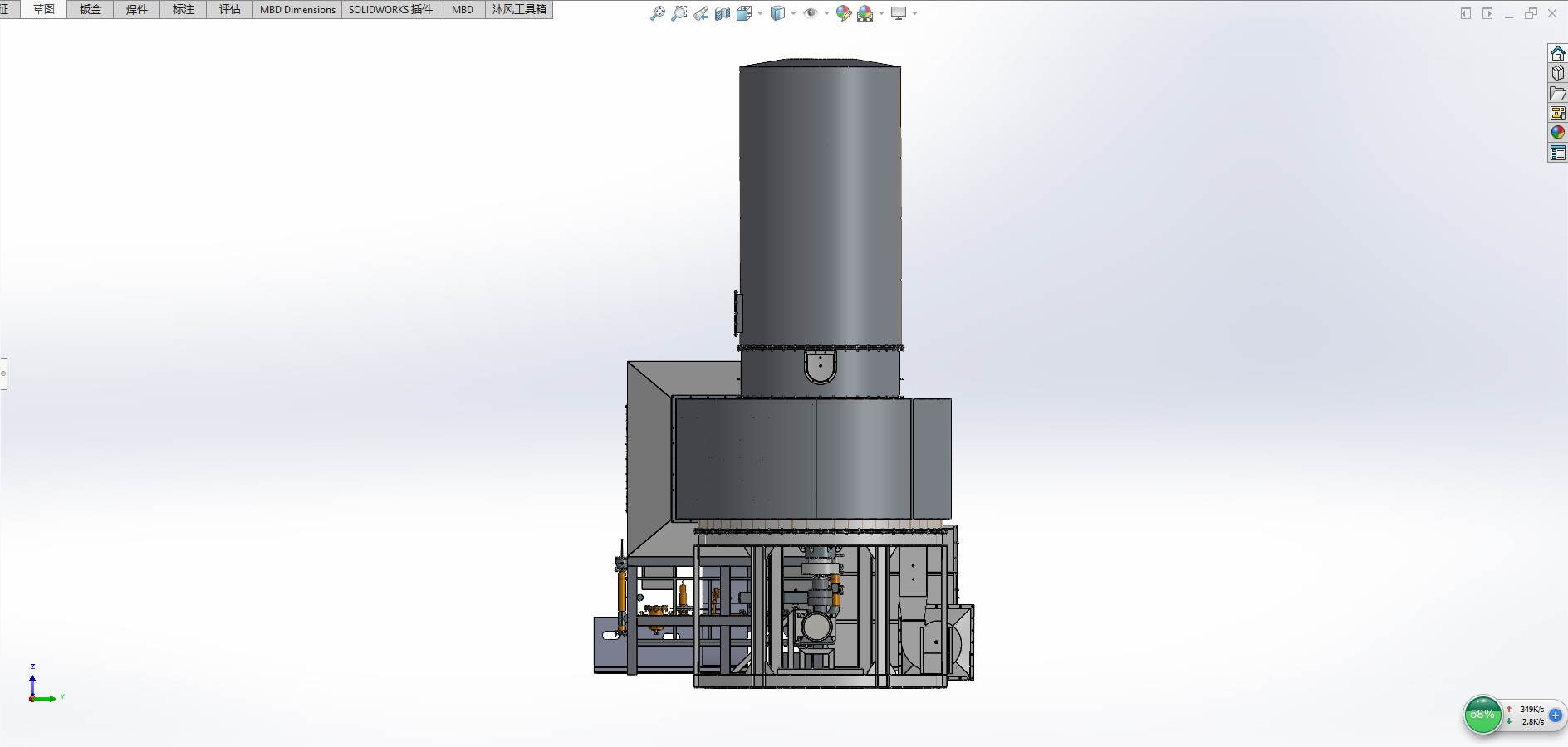Open the Design Library task pane tab
Viewport: 1568px width, 747px height.
tap(1558, 73)
